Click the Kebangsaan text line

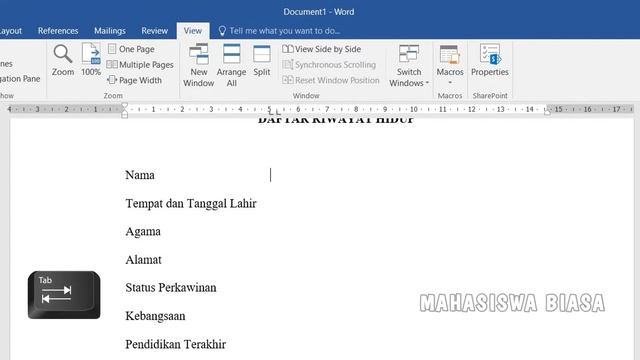tap(155, 316)
